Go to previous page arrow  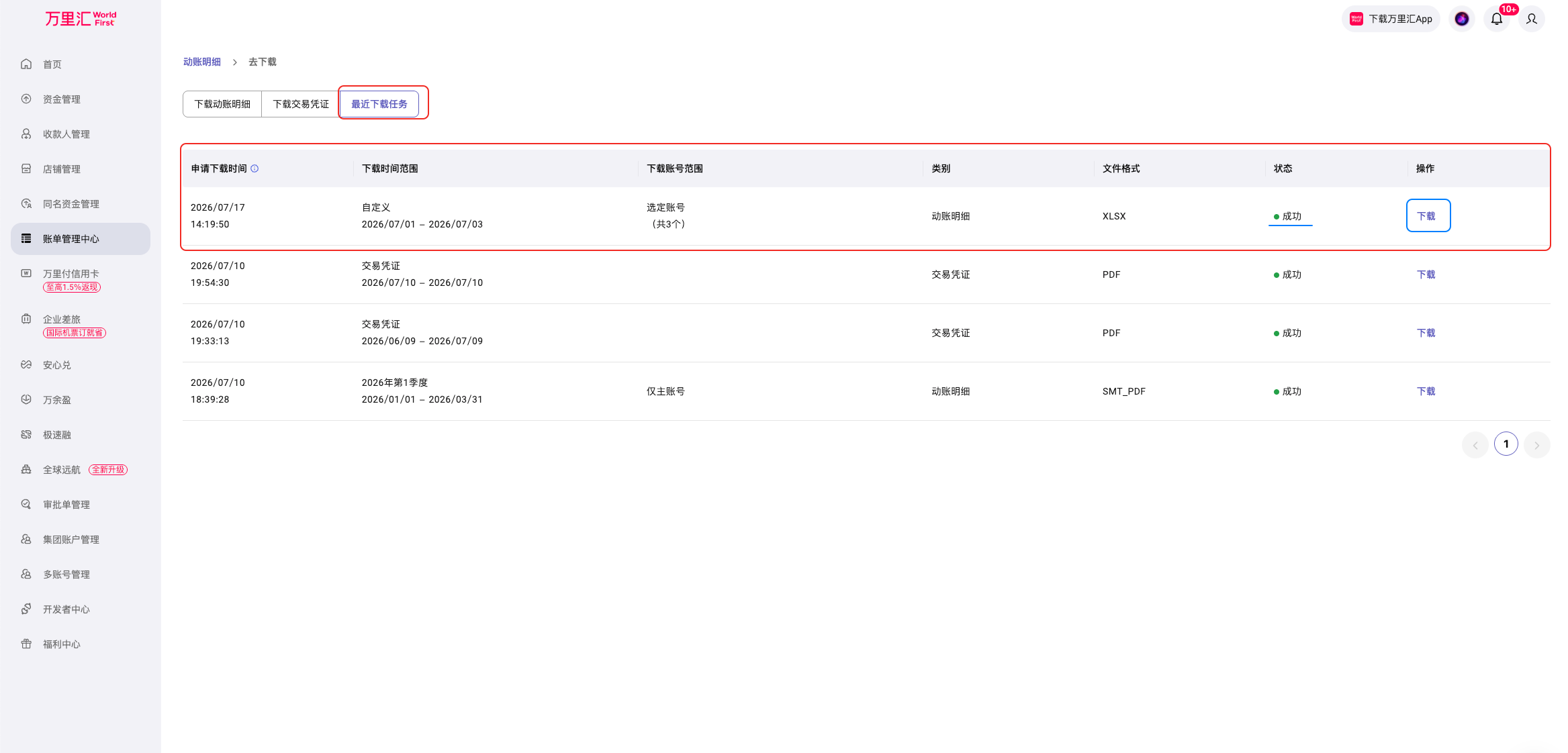(1475, 444)
